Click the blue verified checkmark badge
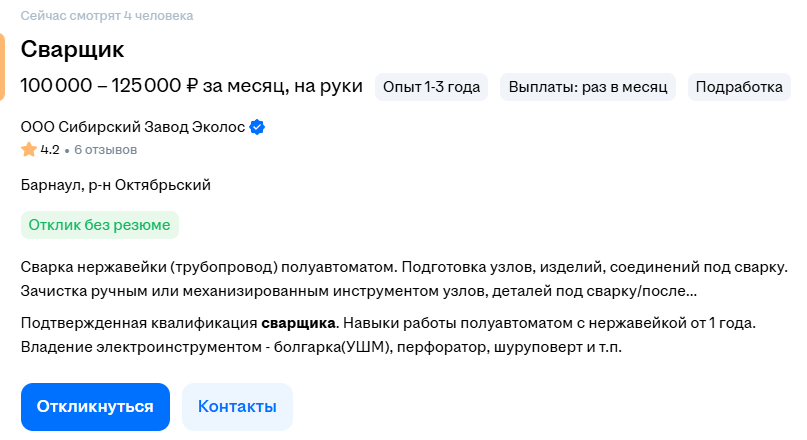Image resolution: width=807 pixels, height=440 pixels. point(257,127)
